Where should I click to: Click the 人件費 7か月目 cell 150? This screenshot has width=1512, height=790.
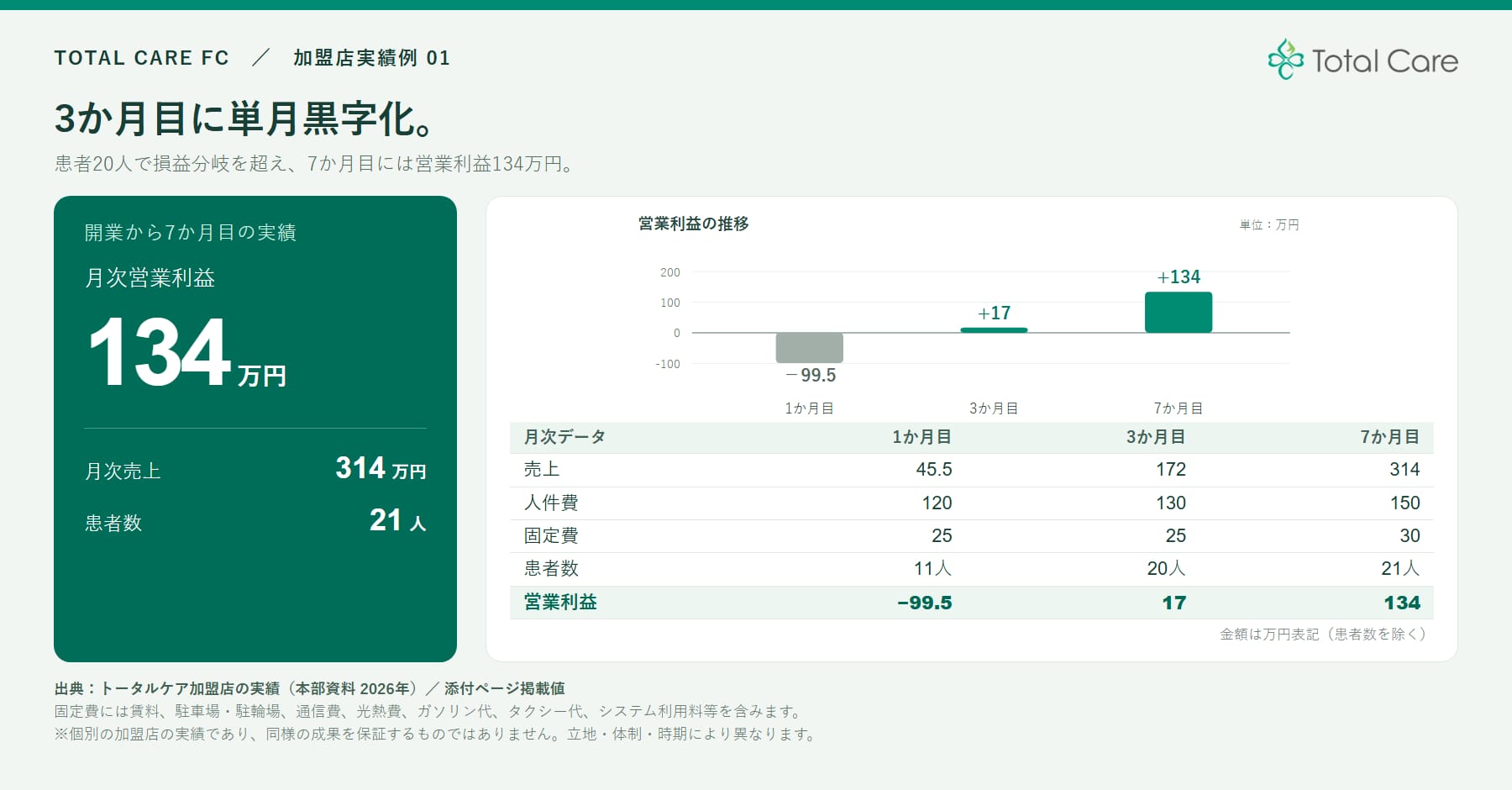[1404, 503]
